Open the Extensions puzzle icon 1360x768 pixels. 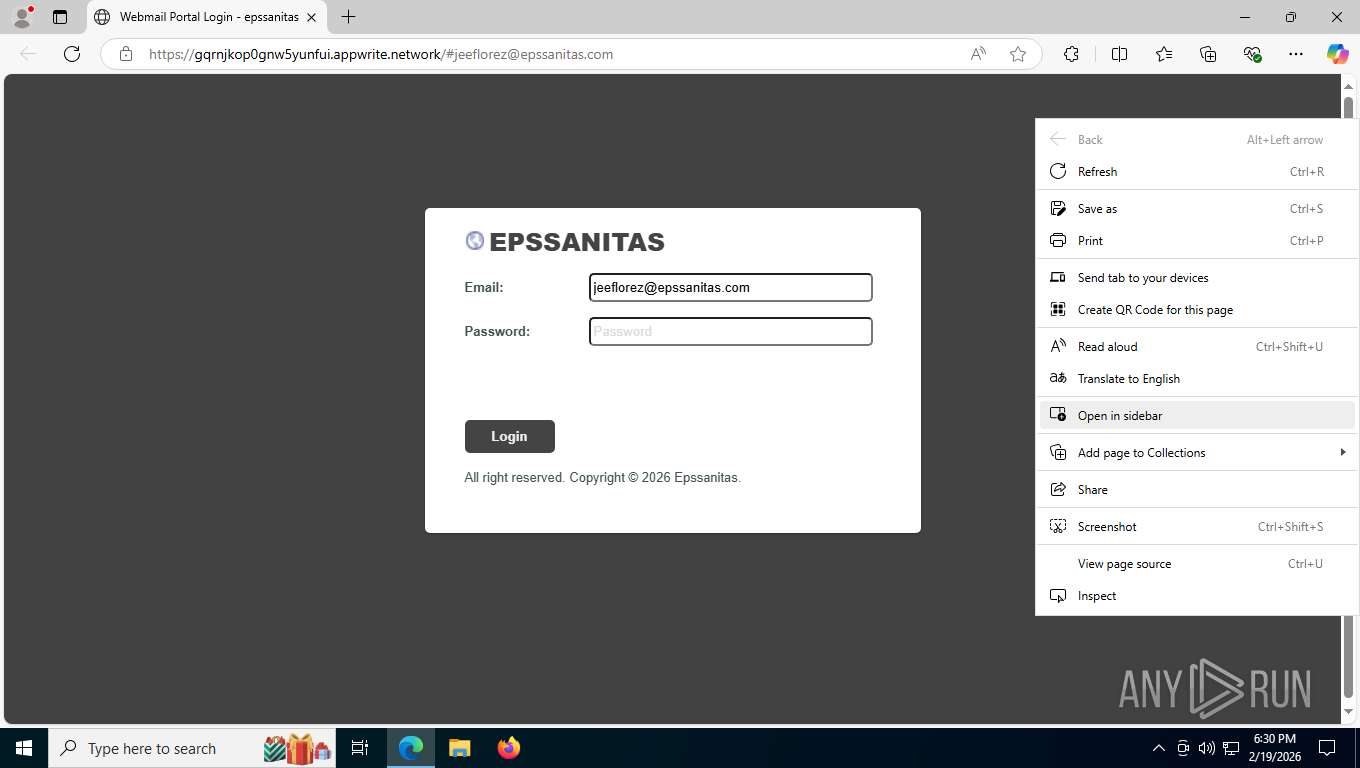[x=1071, y=54]
